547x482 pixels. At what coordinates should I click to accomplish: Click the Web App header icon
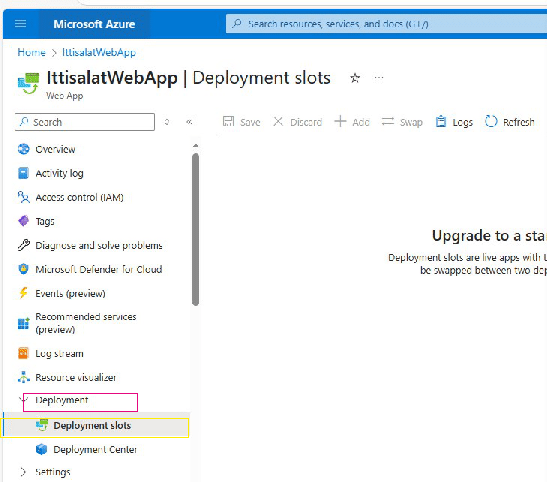click(28, 83)
